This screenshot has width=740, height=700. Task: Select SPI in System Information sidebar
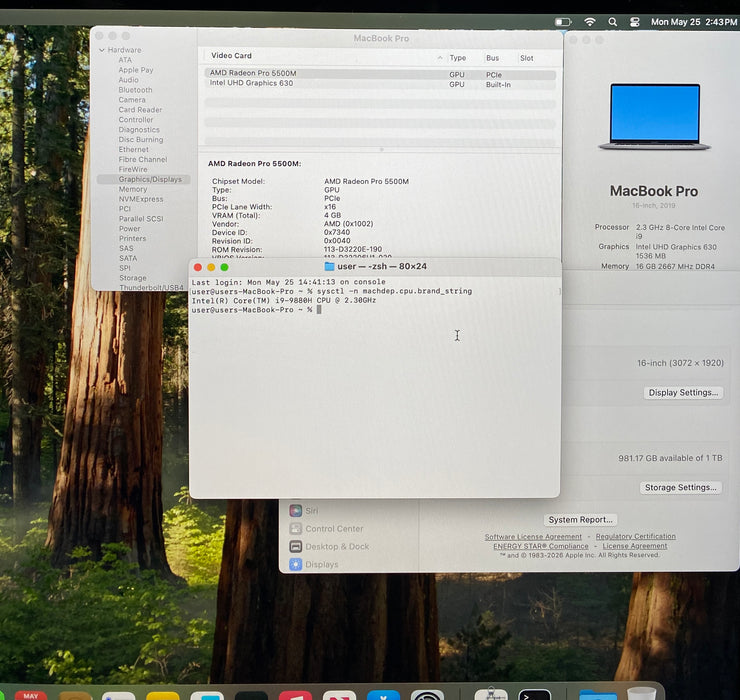pos(125,268)
